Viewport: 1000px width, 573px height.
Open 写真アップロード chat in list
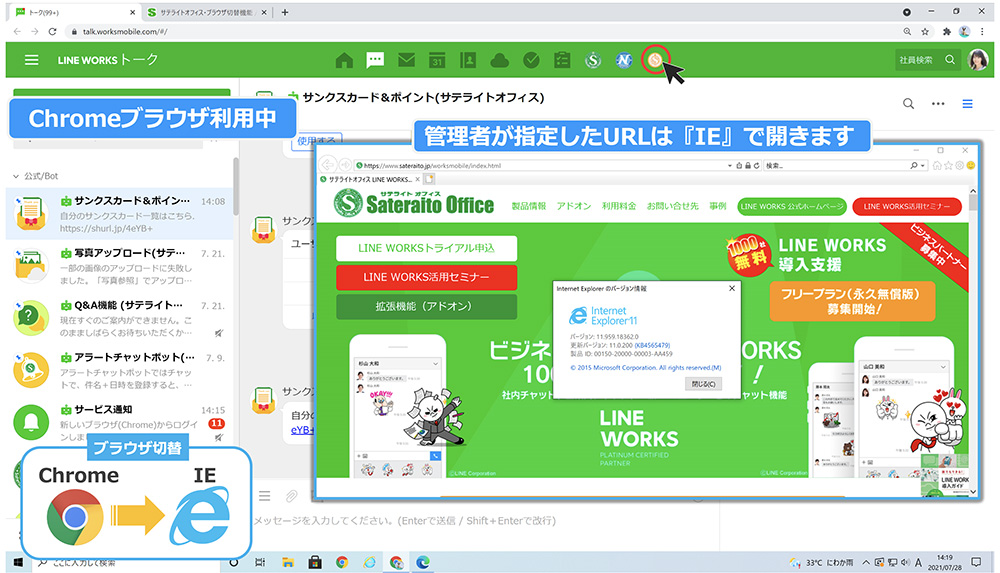[x=119, y=266]
